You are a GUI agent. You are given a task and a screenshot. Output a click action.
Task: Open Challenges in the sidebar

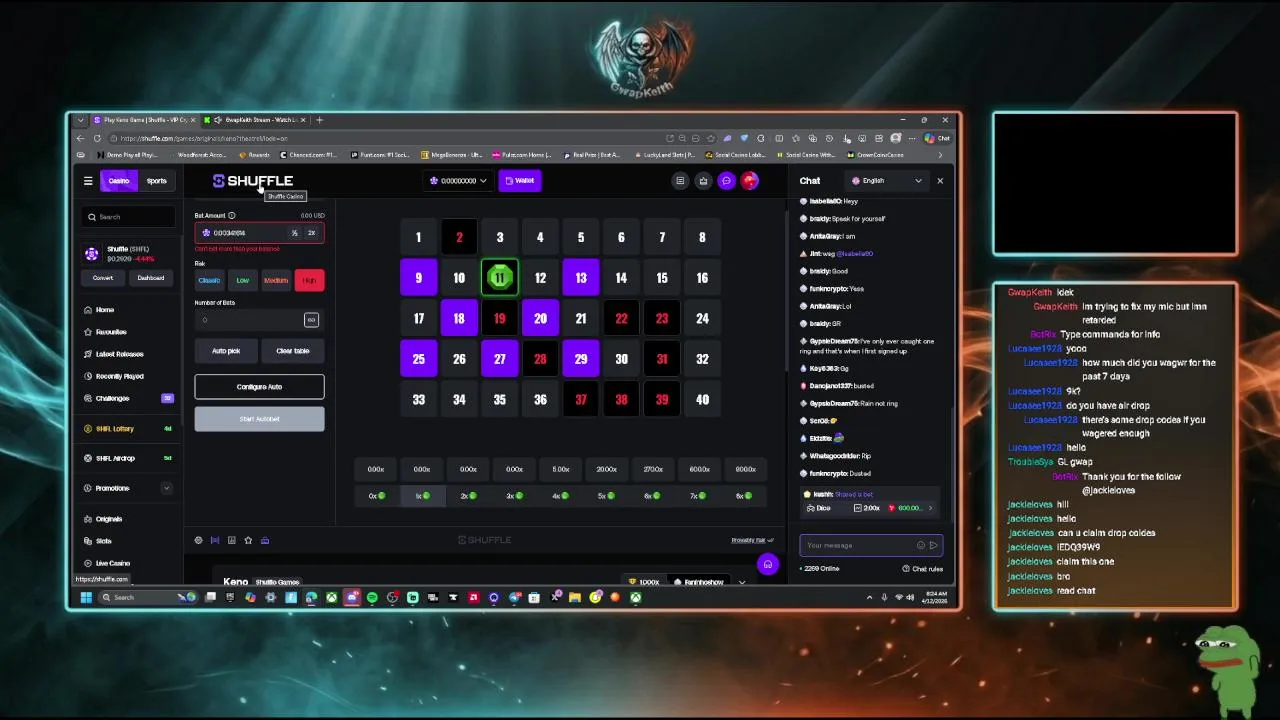pos(129,398)
